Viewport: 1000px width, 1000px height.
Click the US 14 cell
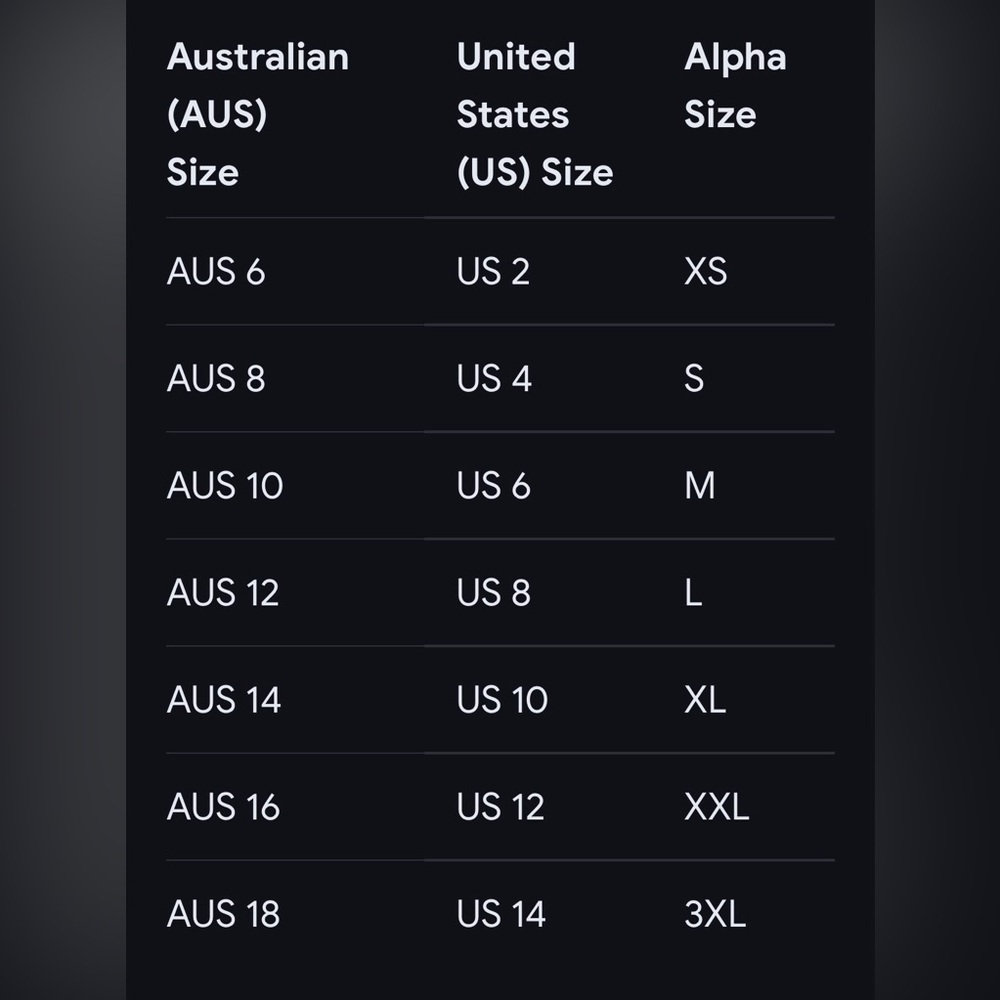(501, 914)
